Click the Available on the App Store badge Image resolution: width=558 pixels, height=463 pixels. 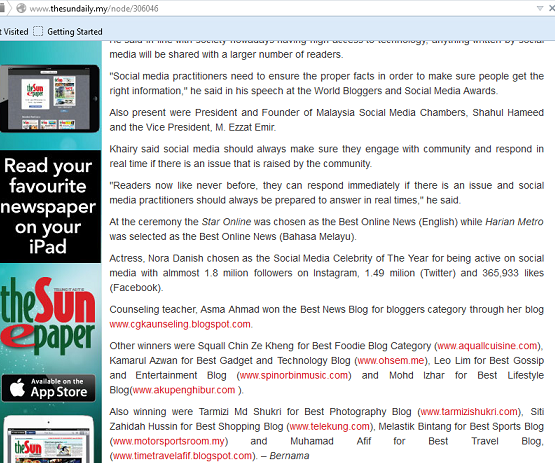click(49, 388)
